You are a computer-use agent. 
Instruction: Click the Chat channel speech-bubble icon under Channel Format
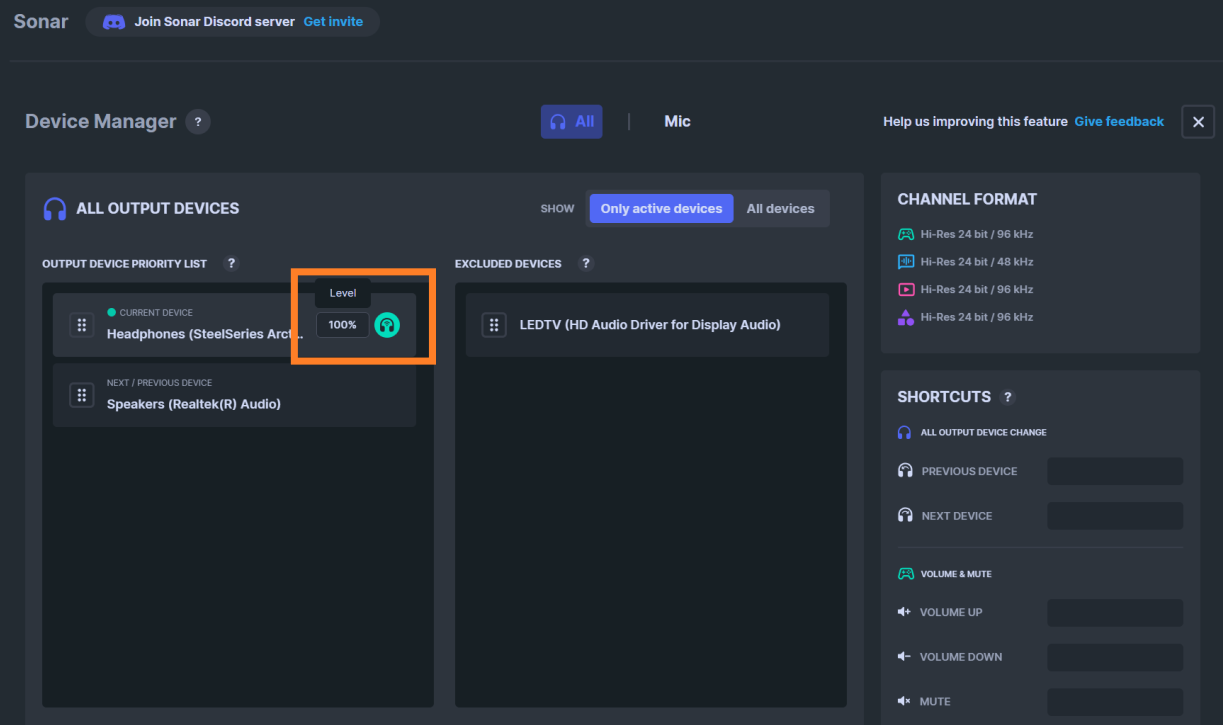(x=905, y=261)
